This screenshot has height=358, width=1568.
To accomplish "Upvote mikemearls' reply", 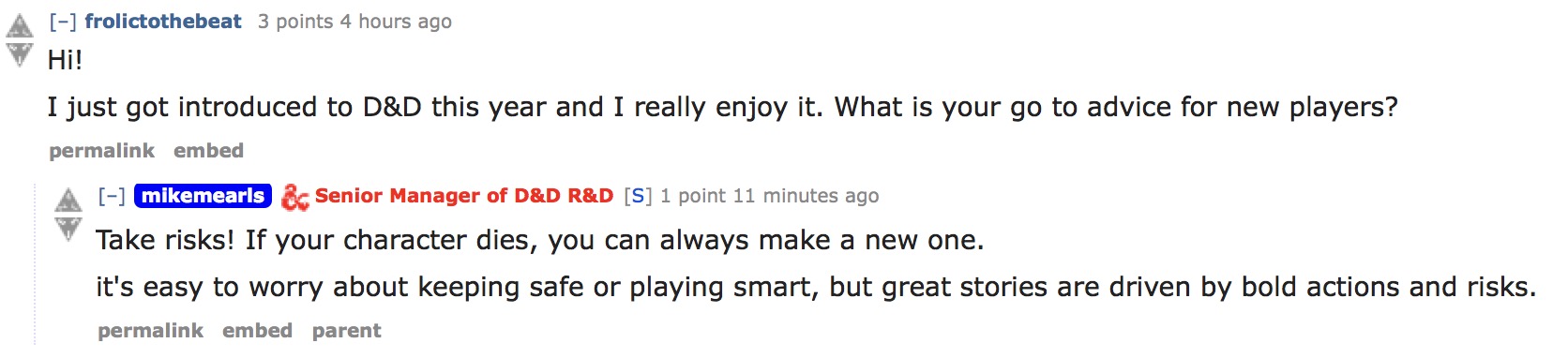I will pyautogui.click(x=68, y=201).
